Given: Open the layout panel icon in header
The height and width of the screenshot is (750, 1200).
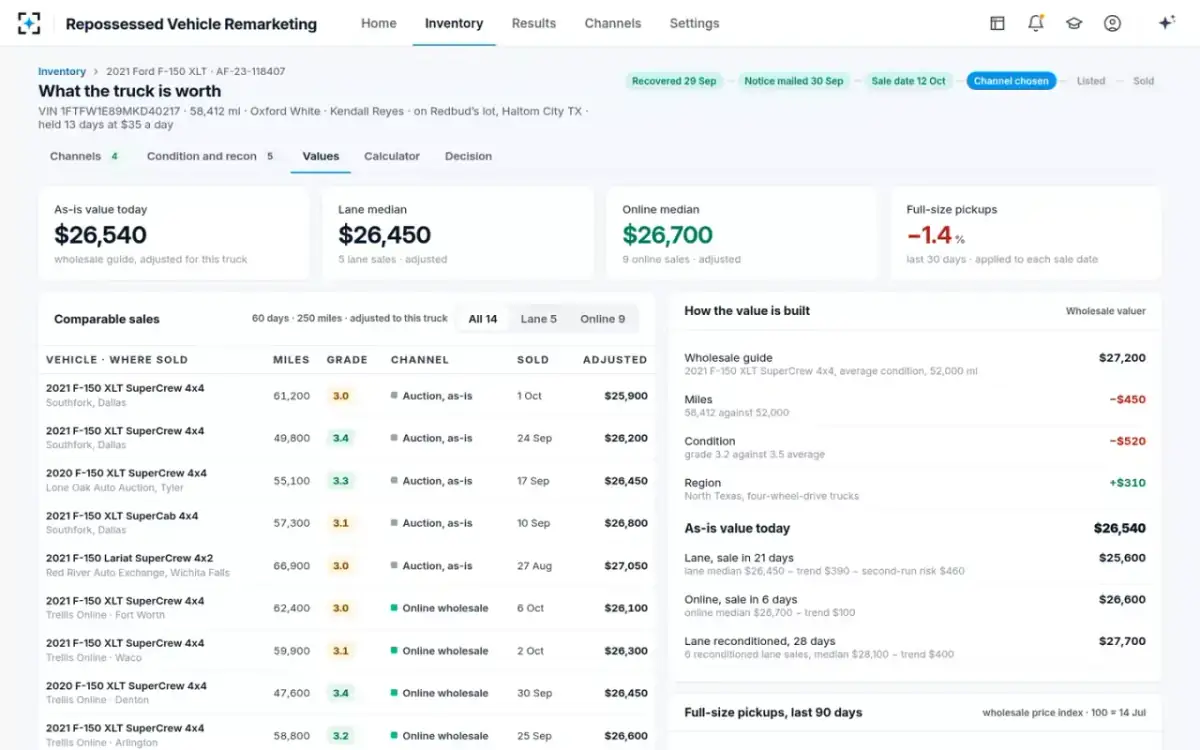Looking at the screenshot, I should (x=997, y=23).
